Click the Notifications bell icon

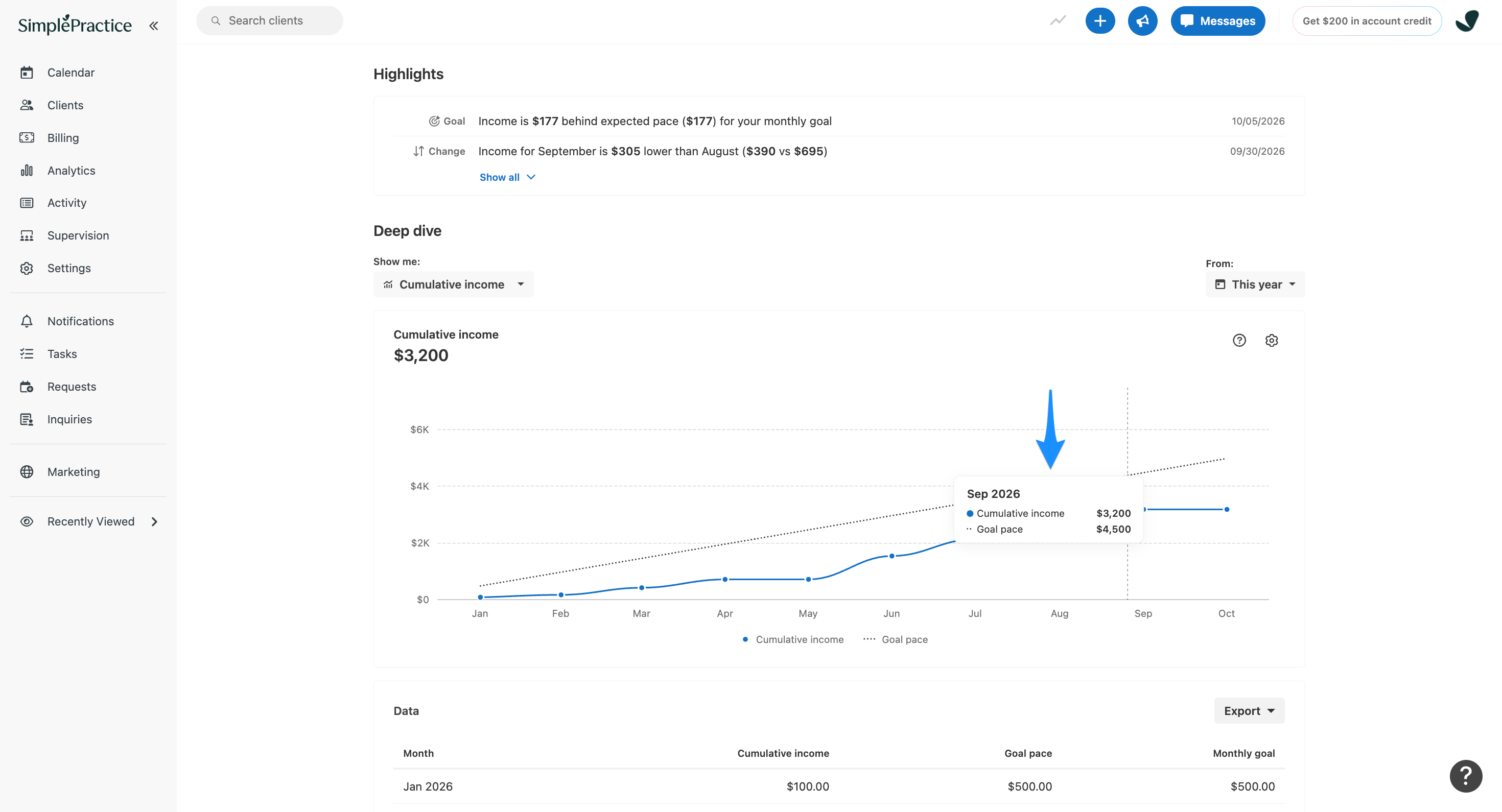(x=27, y=321)
